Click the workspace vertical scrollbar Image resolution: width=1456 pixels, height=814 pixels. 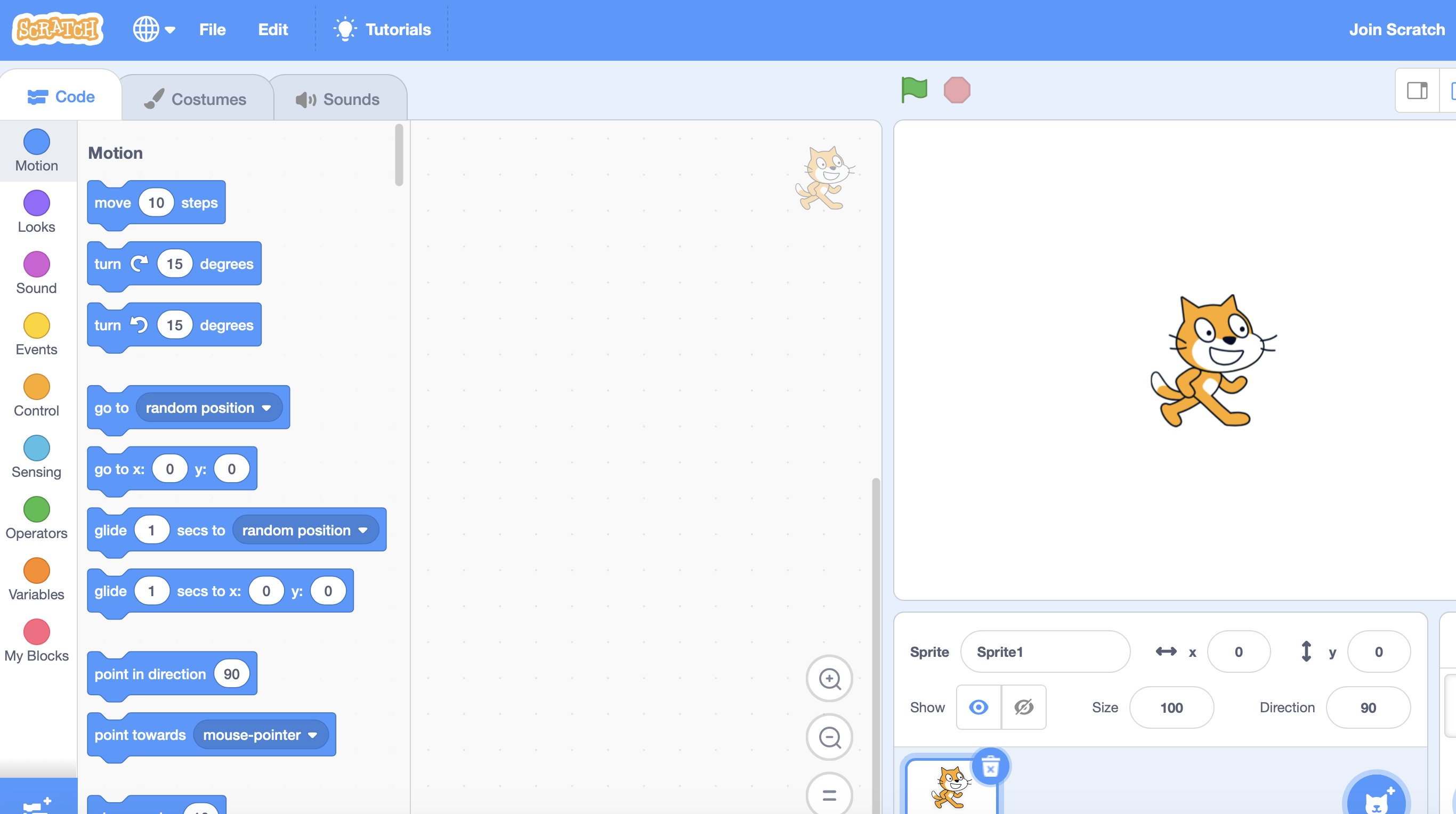[x=876, y=645]
